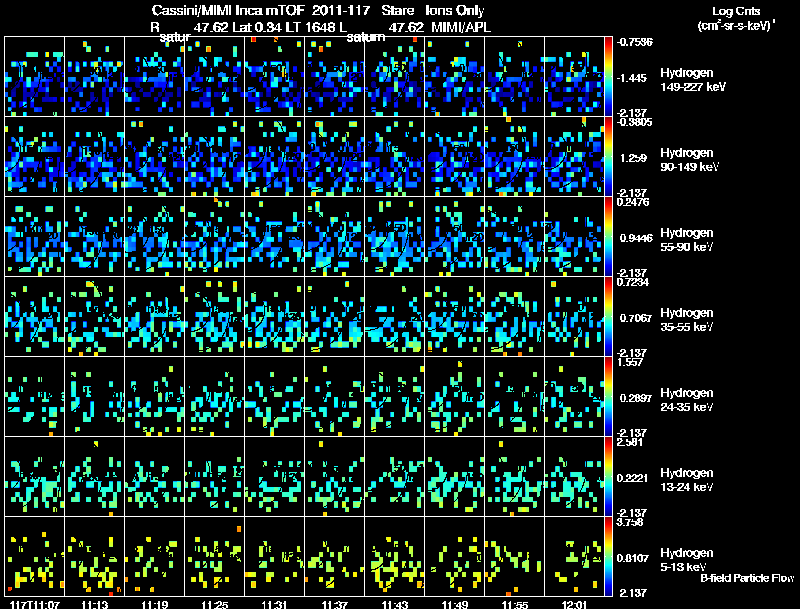
Task: Click the '11:49' time axis label
Action: 455,604
